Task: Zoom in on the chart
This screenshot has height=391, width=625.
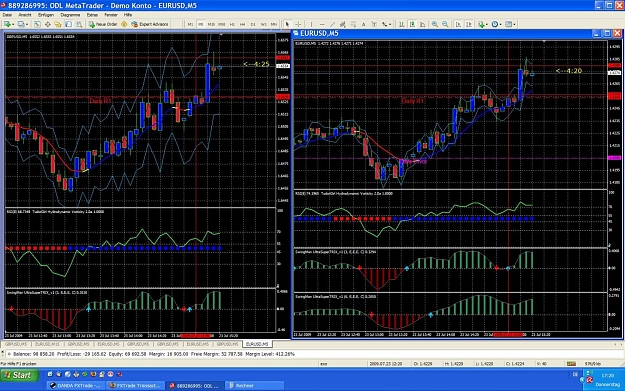Action: pyautogui.click(x=435, y=24)
